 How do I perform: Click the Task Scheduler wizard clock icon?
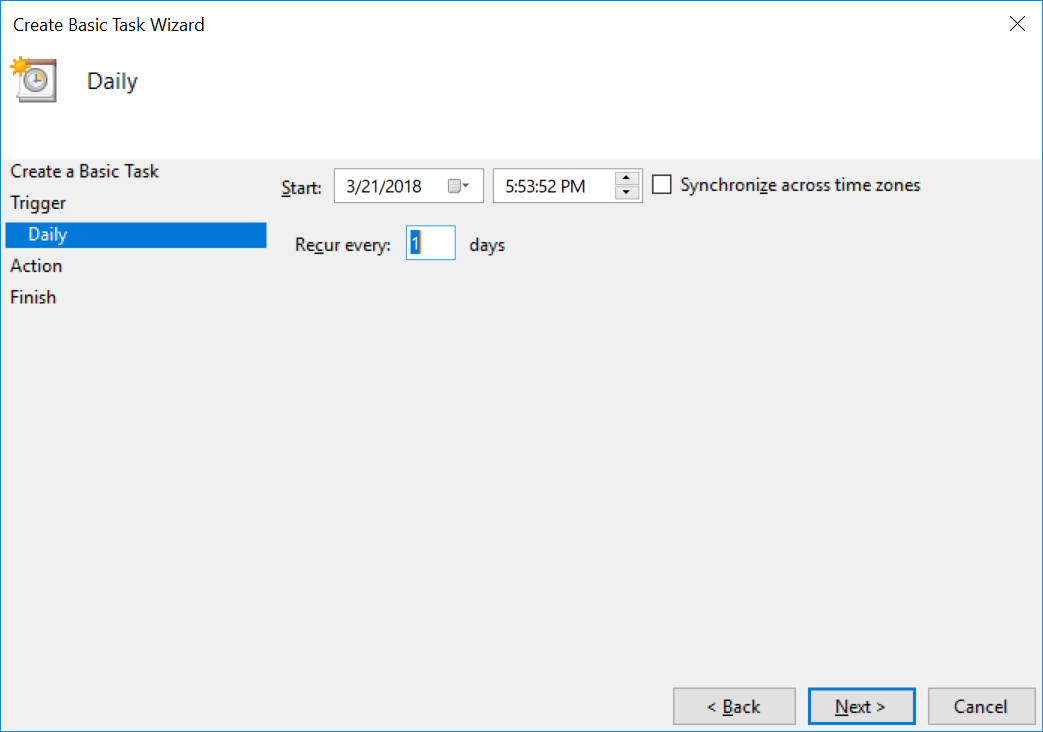tap(33, 79)
